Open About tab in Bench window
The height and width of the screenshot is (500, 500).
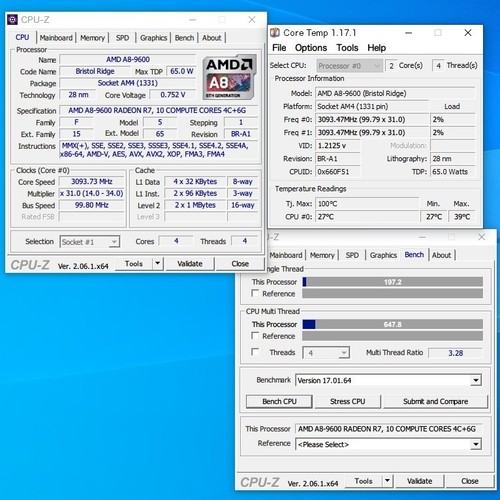(441, 255)
